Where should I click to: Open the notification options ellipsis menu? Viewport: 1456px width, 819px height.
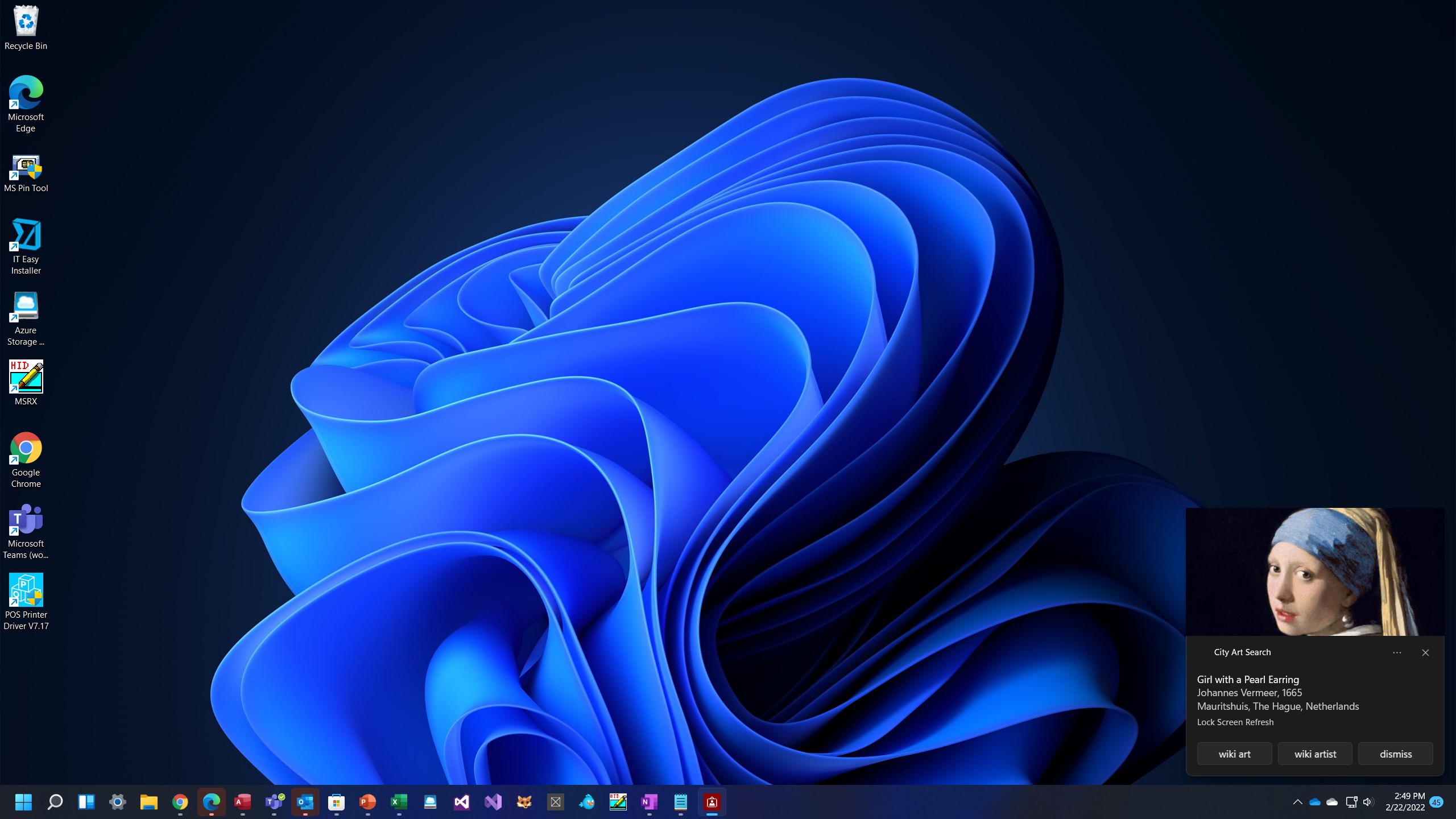click(x=1397, y=652)
